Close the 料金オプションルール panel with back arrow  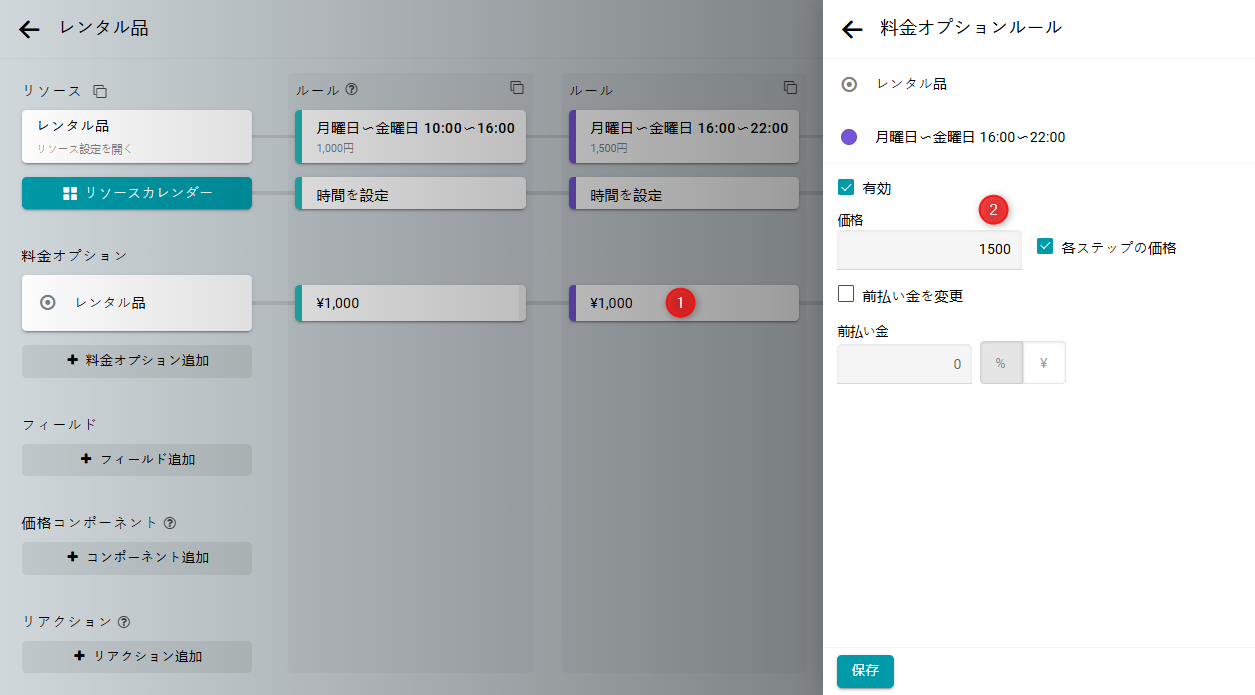tap(852, 29)
